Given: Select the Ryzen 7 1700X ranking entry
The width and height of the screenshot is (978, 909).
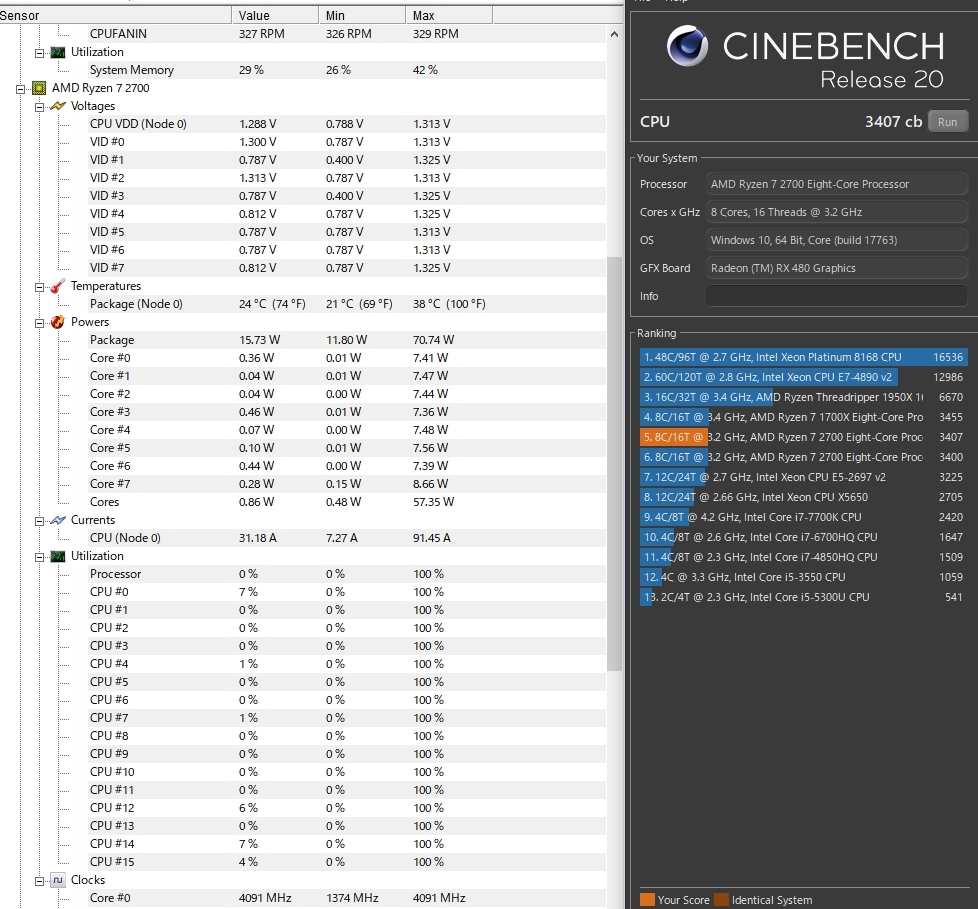Looking at the screenshot, I should 803,417.
